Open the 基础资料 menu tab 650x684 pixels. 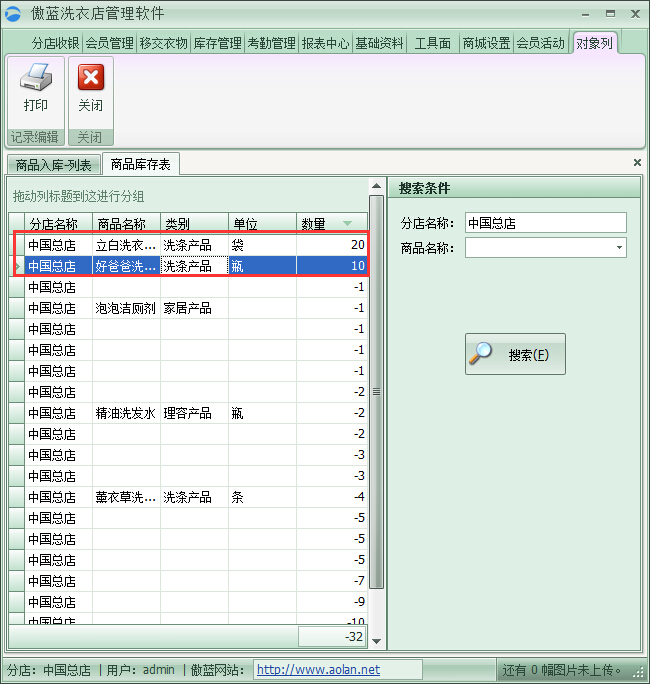pos(379,43)
